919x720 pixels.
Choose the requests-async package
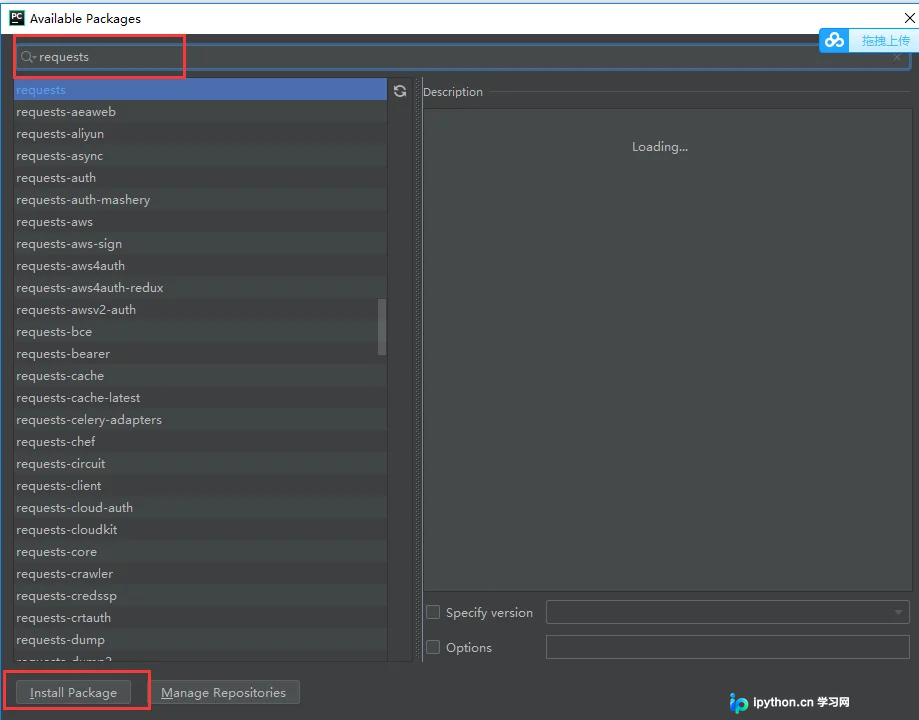point(200,155)
